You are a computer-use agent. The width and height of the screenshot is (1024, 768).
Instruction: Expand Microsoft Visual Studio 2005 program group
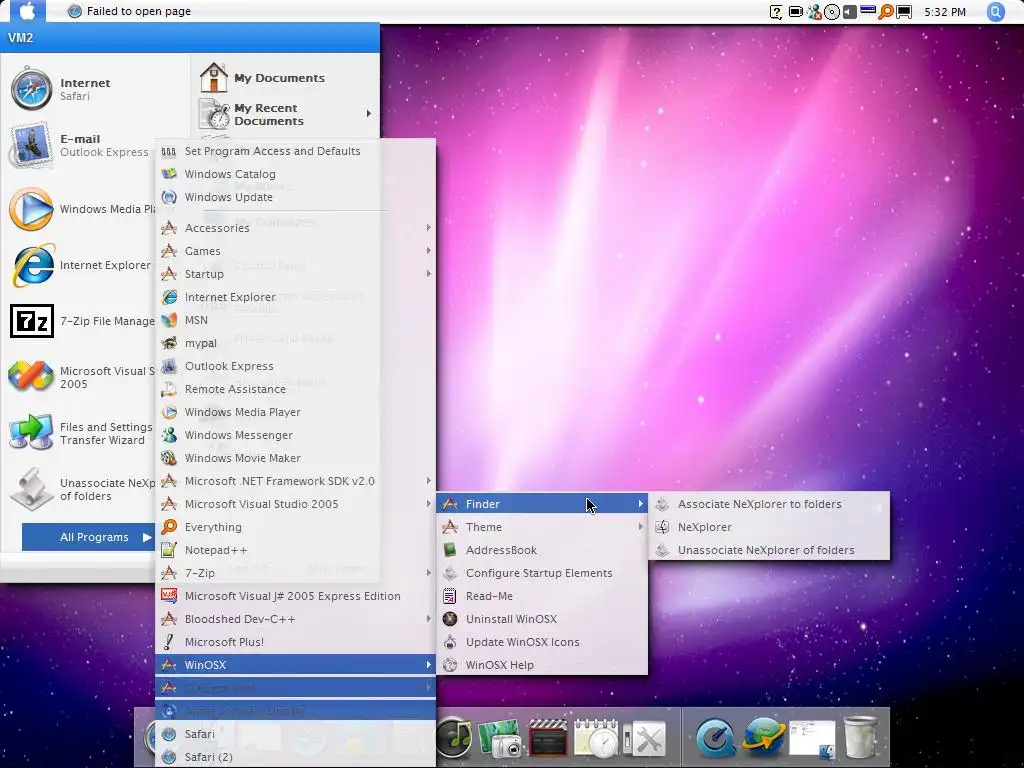pos(296,504)
